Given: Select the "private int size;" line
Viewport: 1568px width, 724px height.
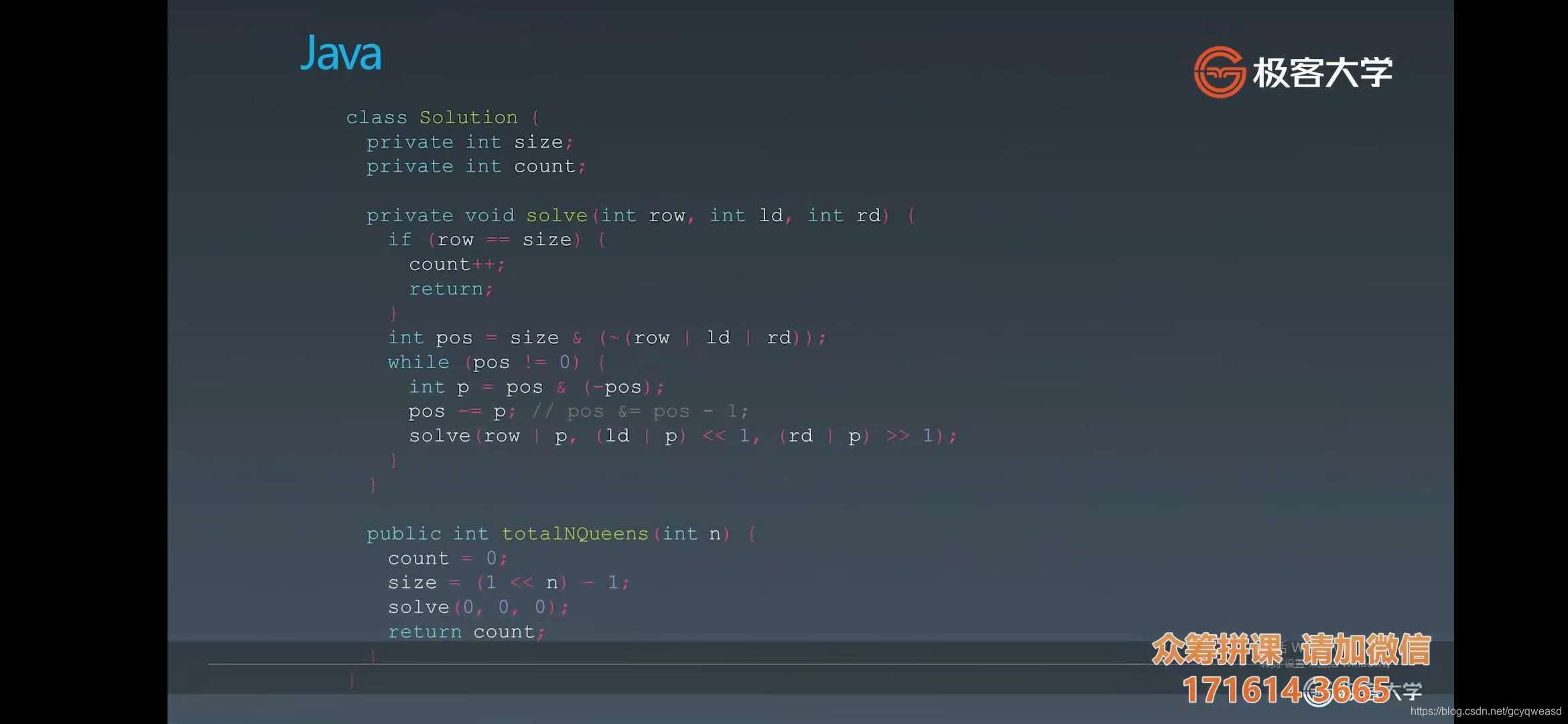Looking at the screenshot, I should (x=470, y=142).
